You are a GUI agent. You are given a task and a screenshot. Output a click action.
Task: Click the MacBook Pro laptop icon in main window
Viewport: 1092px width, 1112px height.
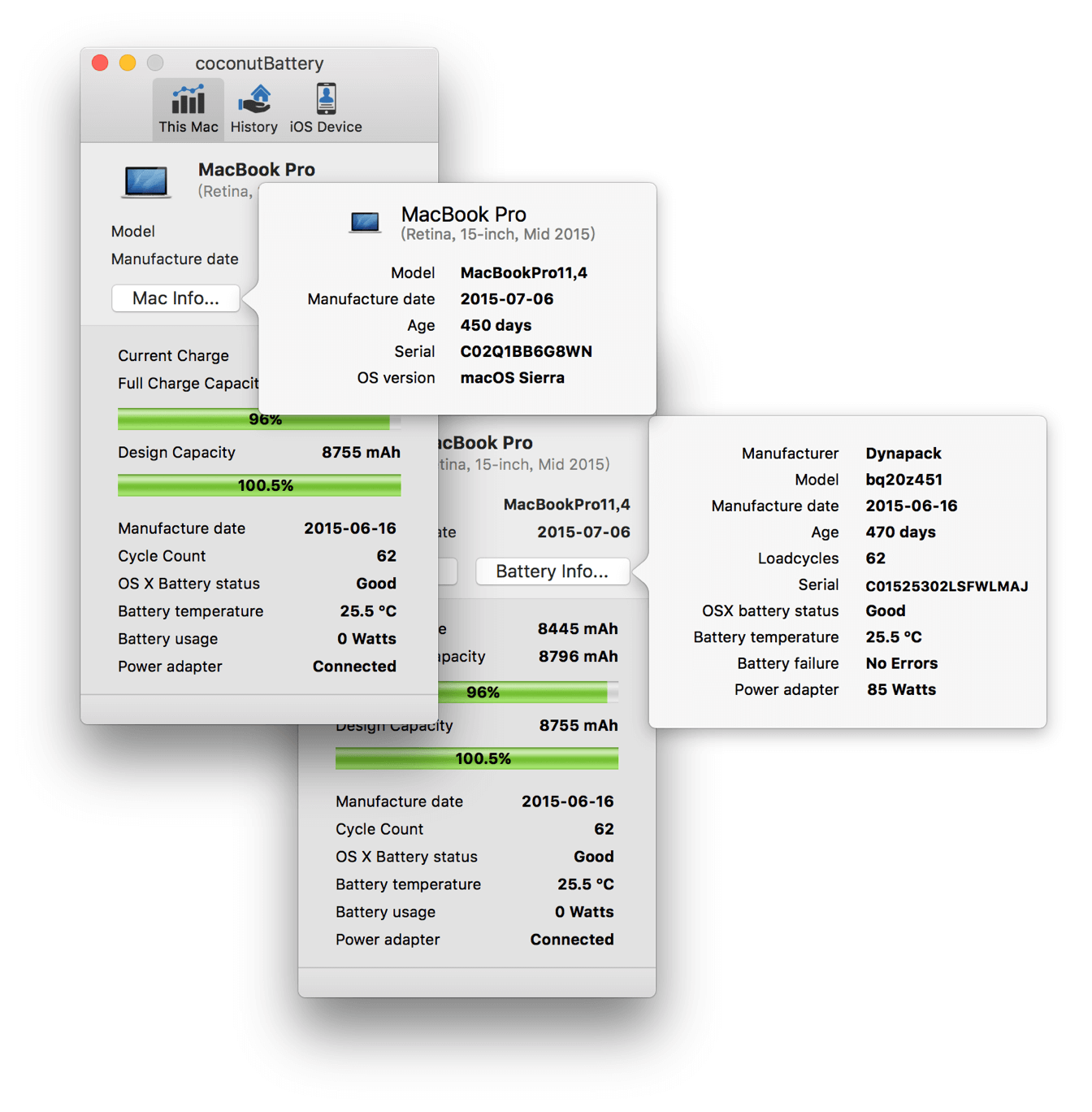pos(146,181)
